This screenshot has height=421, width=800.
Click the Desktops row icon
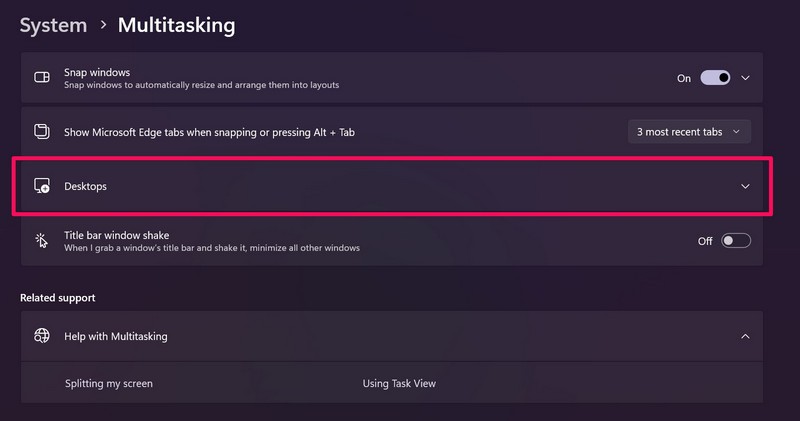(x=42, y=186)
